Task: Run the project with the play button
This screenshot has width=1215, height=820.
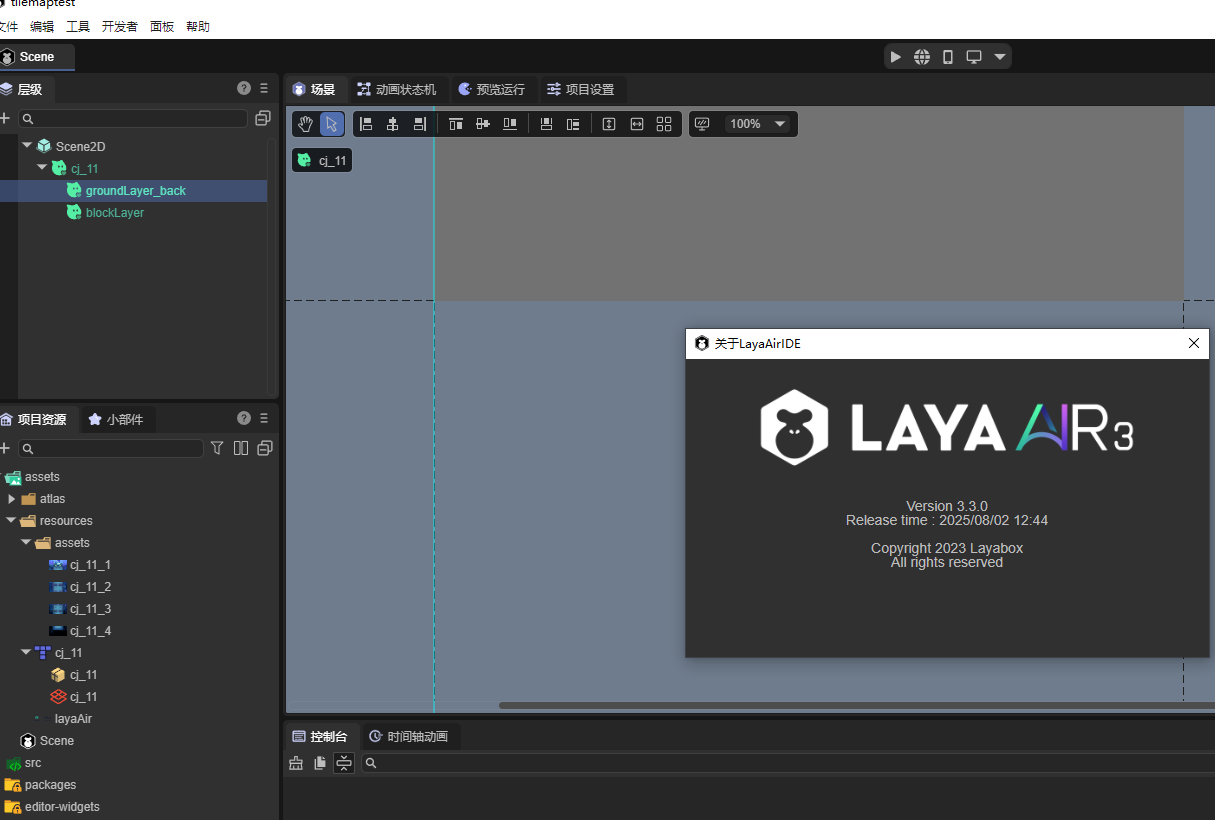Action: 896,57
